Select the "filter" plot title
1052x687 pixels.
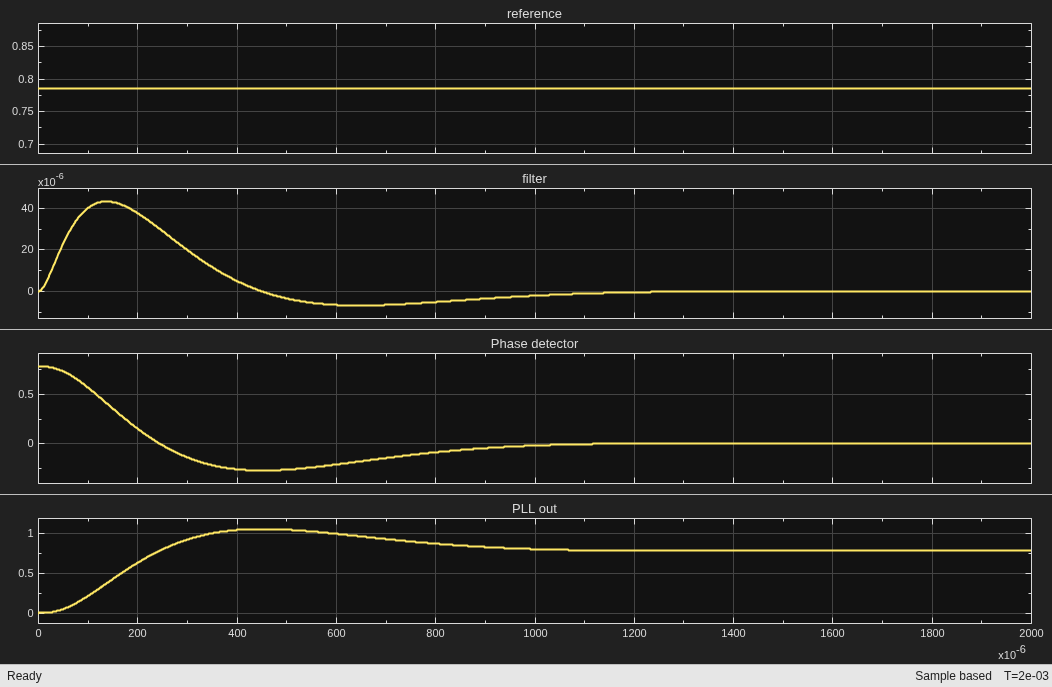tap(534, 178)
